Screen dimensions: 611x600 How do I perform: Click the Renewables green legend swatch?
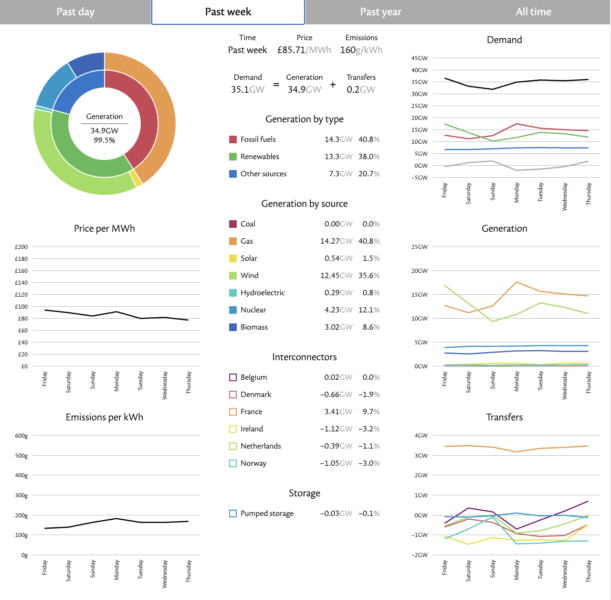(233, 157)
